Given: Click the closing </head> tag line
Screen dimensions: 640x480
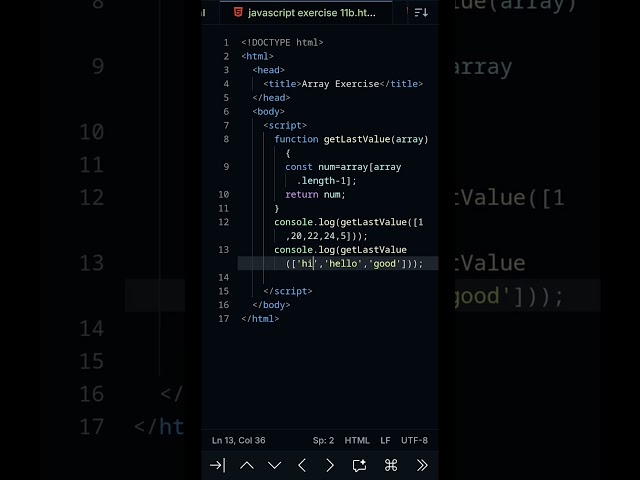Looking at the screenshot, I should (x=271, y=98).
